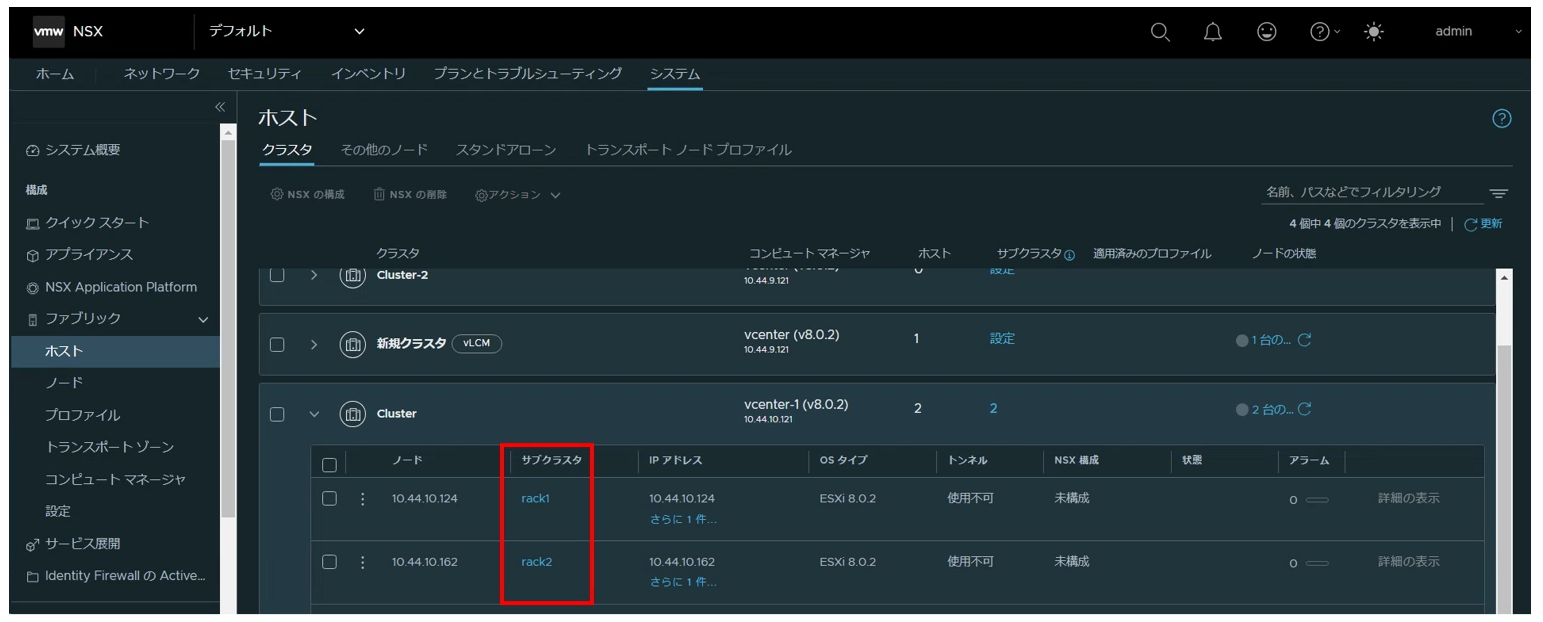Open the three-dot menu for 10.44.10.124
The image size is (1543, 622).
(363, 499)
